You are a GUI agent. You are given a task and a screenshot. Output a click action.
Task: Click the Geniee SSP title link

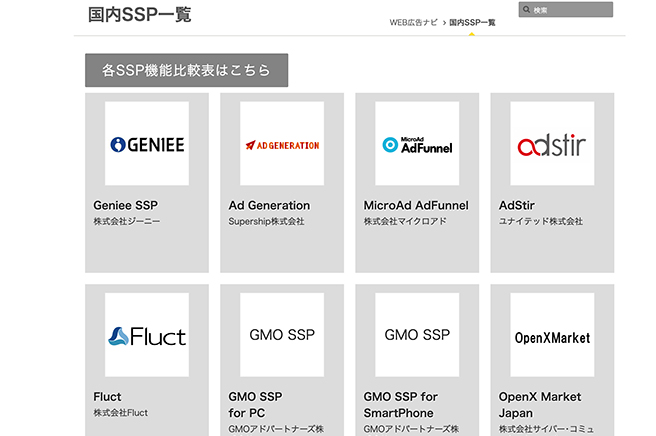[126, 205]
